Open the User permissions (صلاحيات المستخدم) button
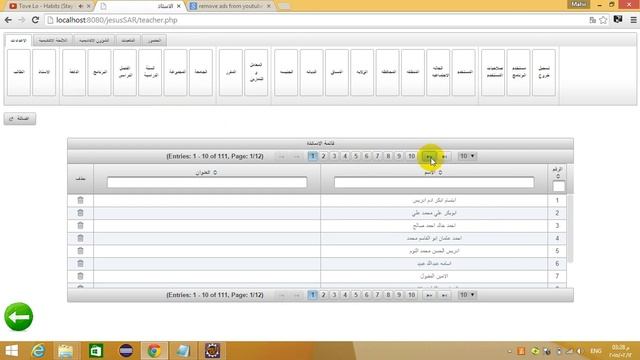The height and width of the screenshot is (360, 640). pyautogui.click(x=493, y=72)
